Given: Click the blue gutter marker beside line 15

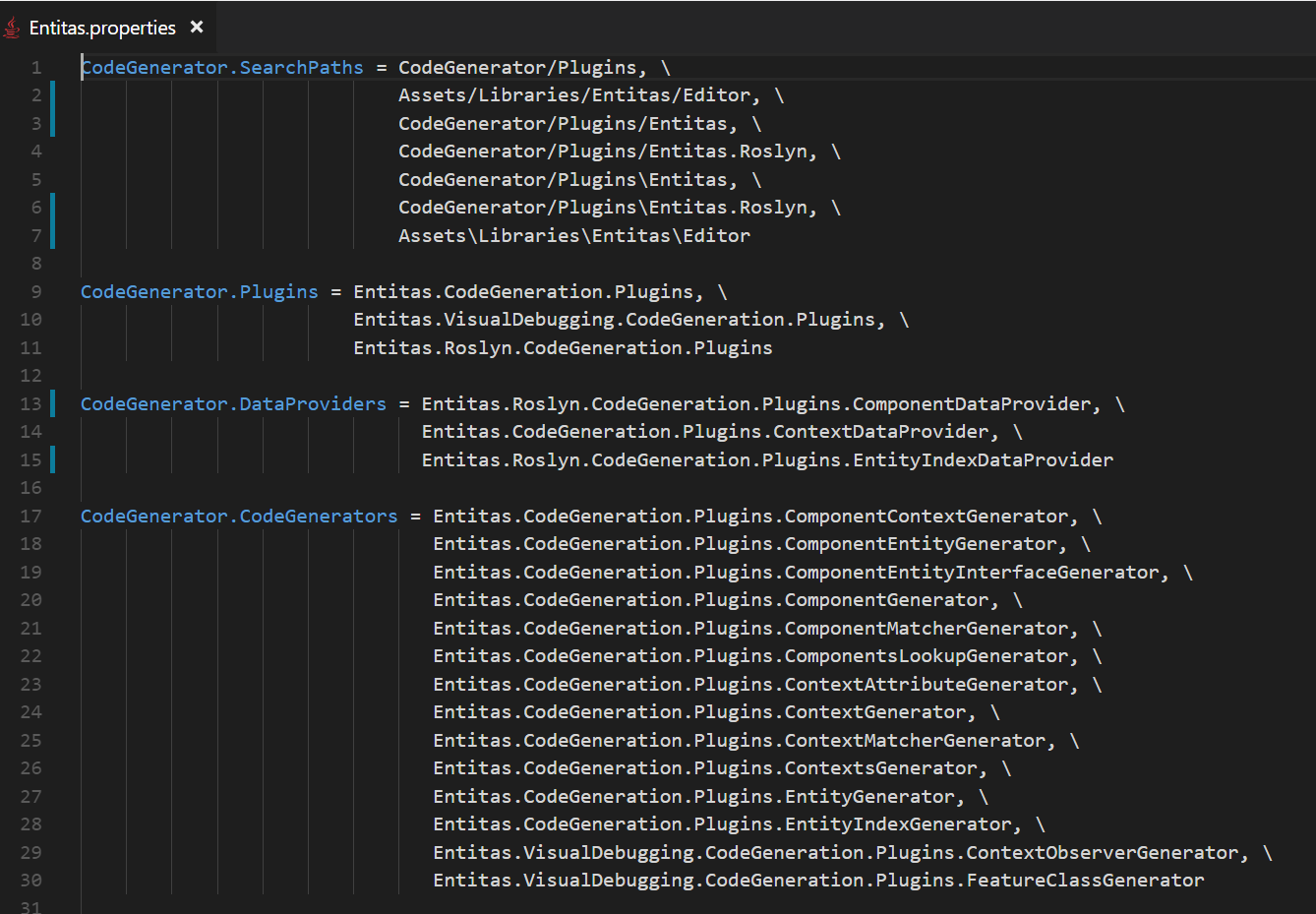Looking at the screenshot, I should (54, 459).
